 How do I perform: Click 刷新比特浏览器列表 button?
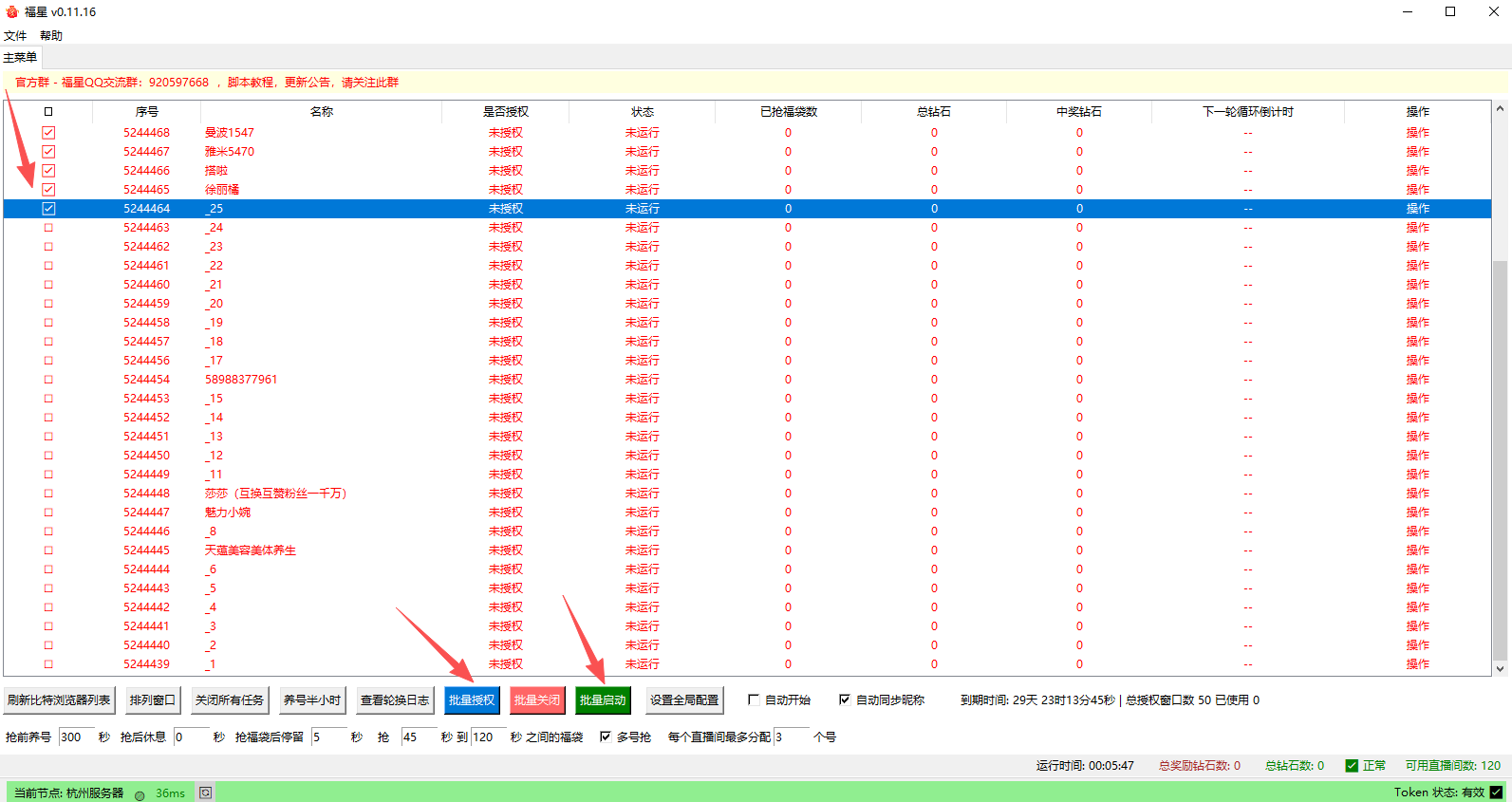(59, 700)
